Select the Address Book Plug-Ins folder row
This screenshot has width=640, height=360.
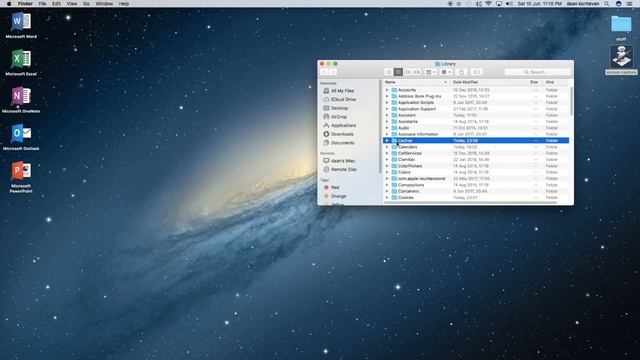coord(476,96)
